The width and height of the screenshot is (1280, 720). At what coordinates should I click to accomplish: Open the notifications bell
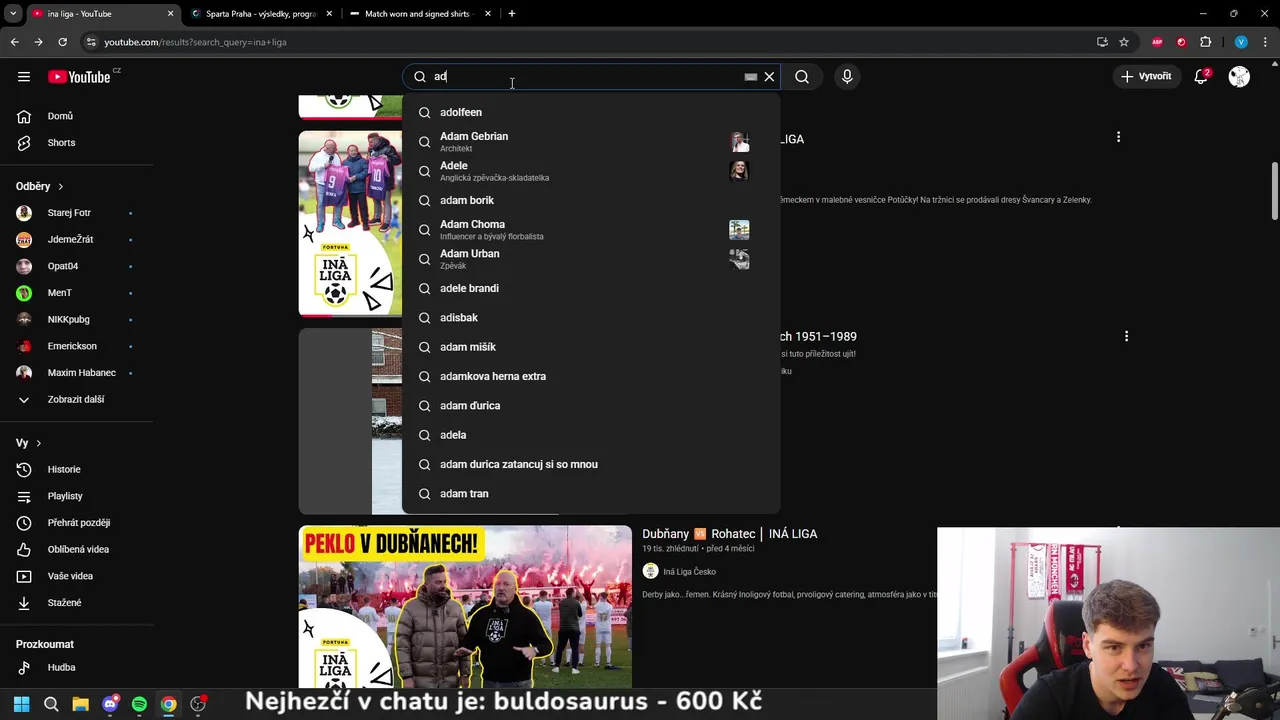1201,77
